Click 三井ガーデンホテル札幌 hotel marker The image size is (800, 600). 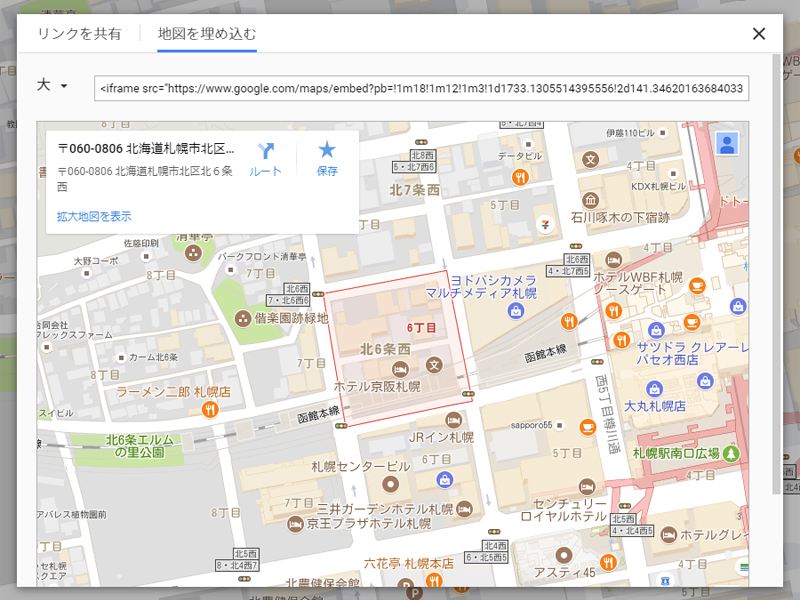point(464,509)
